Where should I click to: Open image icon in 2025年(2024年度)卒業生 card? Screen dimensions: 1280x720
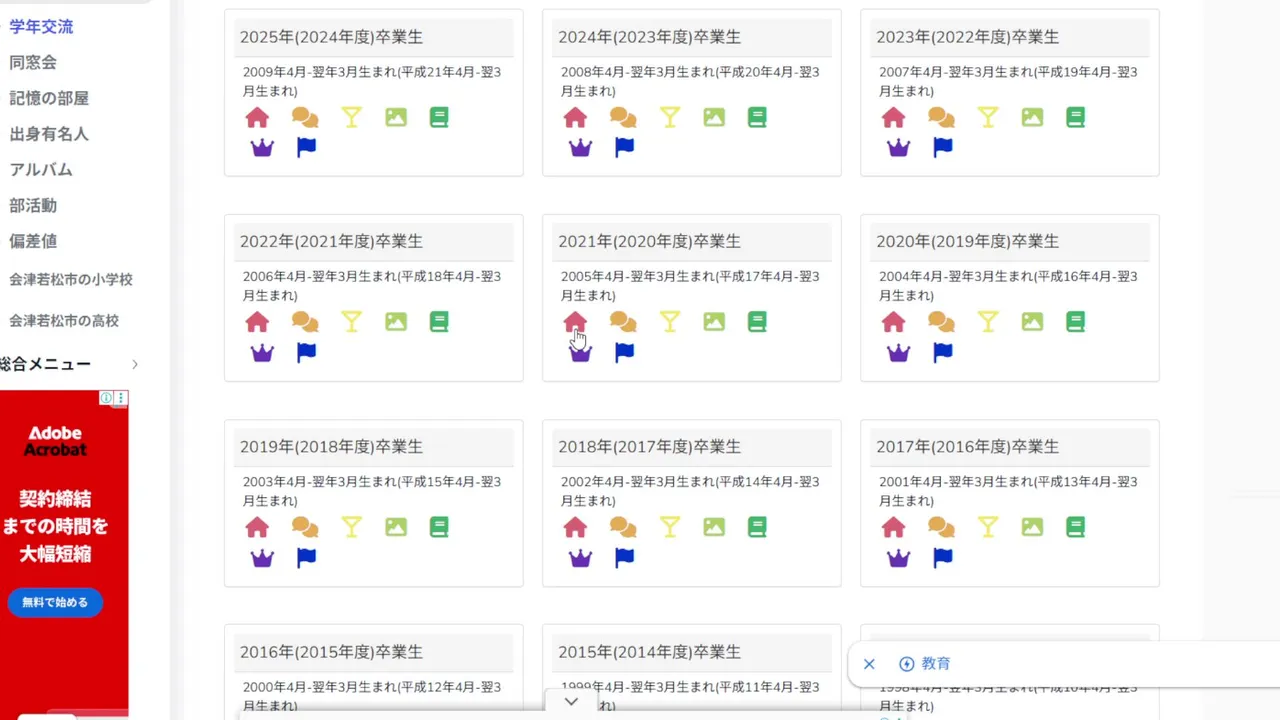click(396, 117)
